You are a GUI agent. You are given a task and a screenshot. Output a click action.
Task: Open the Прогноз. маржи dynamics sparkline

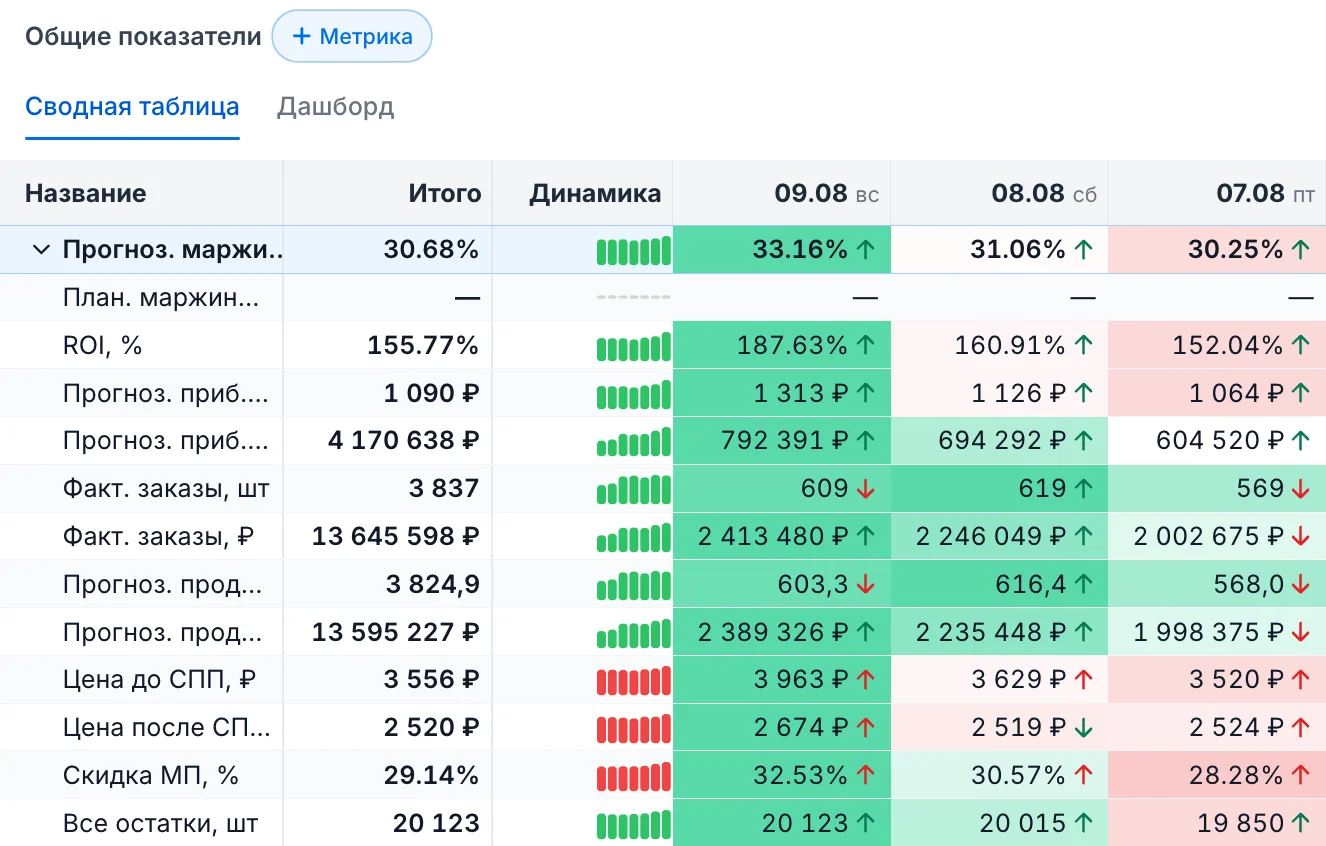[633, 250]
